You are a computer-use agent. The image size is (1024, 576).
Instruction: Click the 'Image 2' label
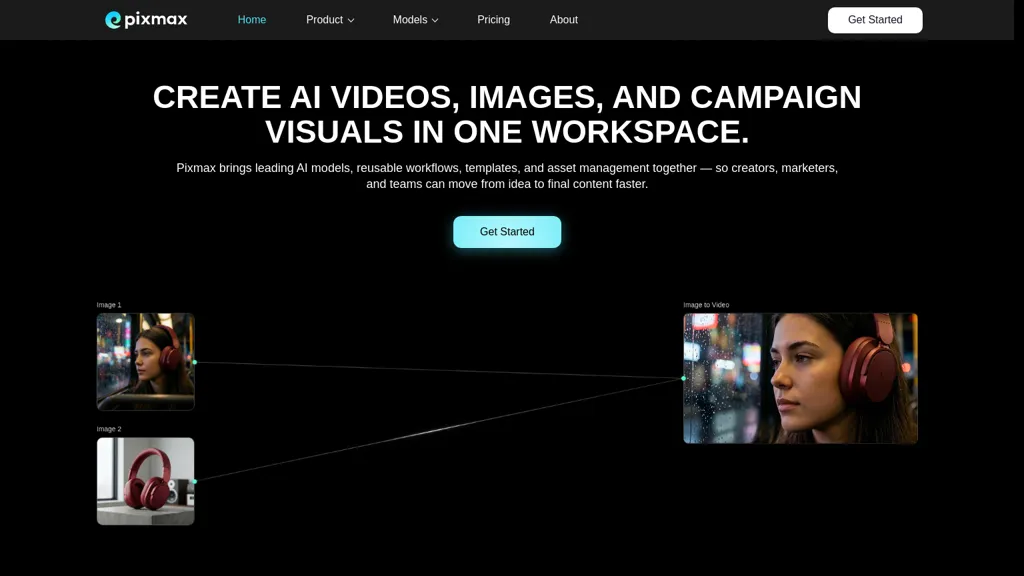point(109,429)
